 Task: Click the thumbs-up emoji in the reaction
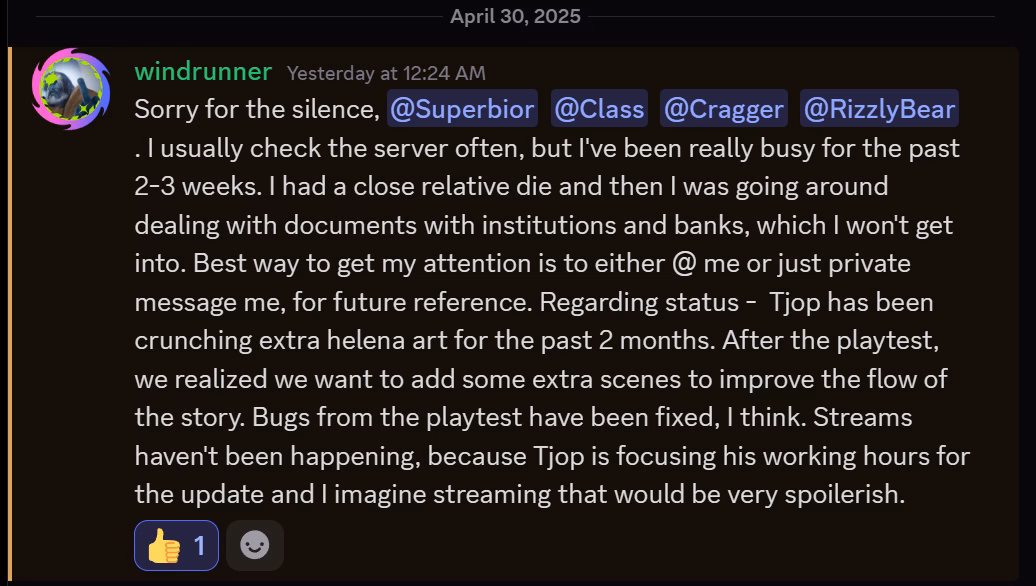tap(163, 546)
